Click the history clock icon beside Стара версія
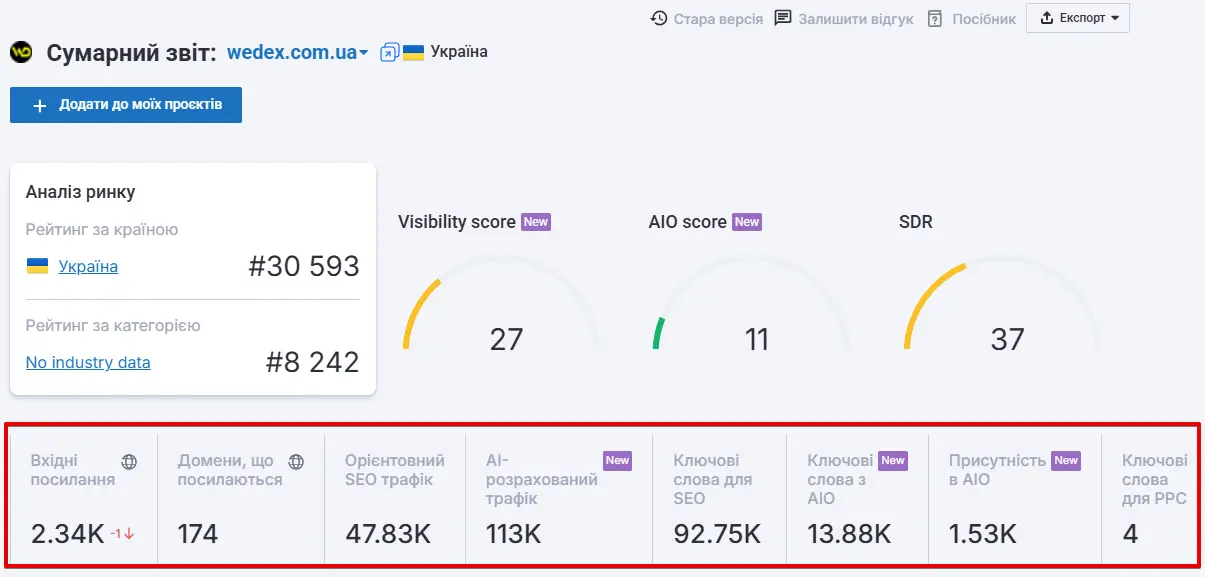Viewport: 1206px width, 577px height. [658, 17]
